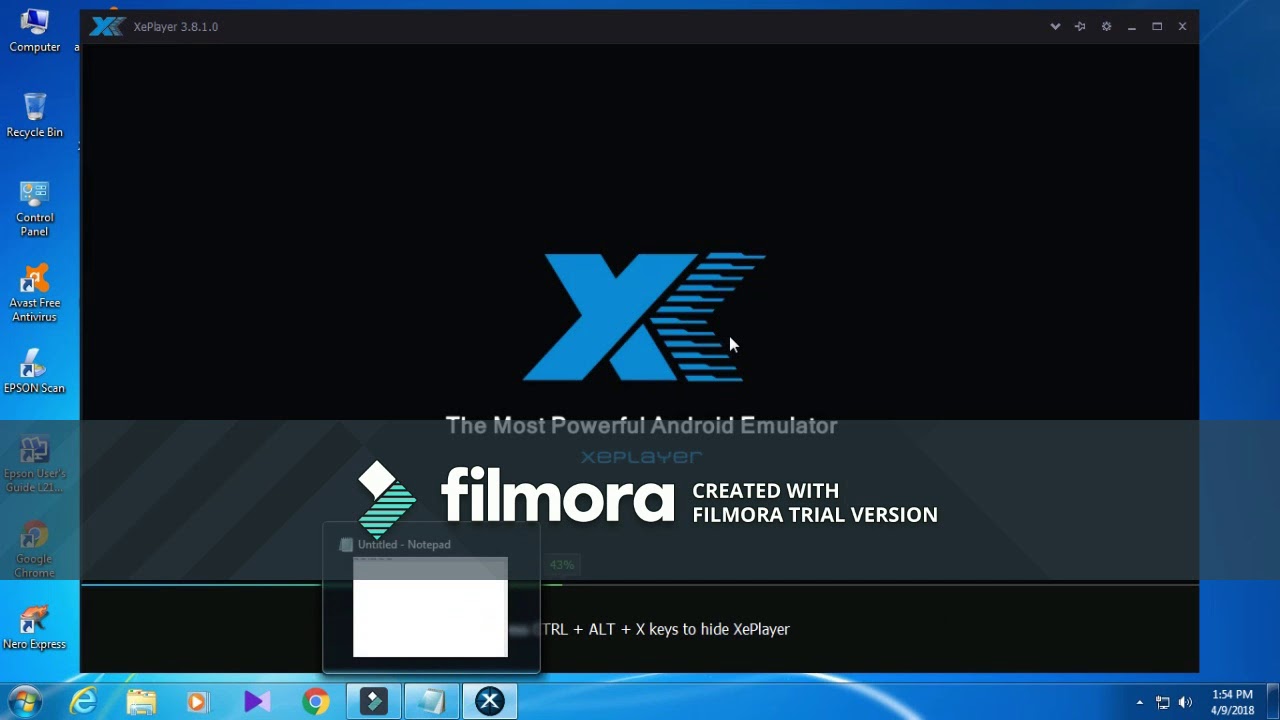Open Visual Studio from the taskbar
1280x720 pixels.
click(x=256, y=702)
